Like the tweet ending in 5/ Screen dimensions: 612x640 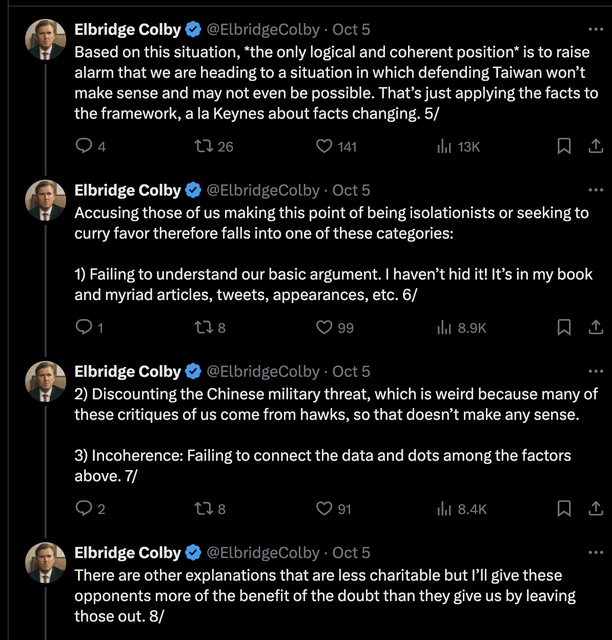[x=324, y=146]
